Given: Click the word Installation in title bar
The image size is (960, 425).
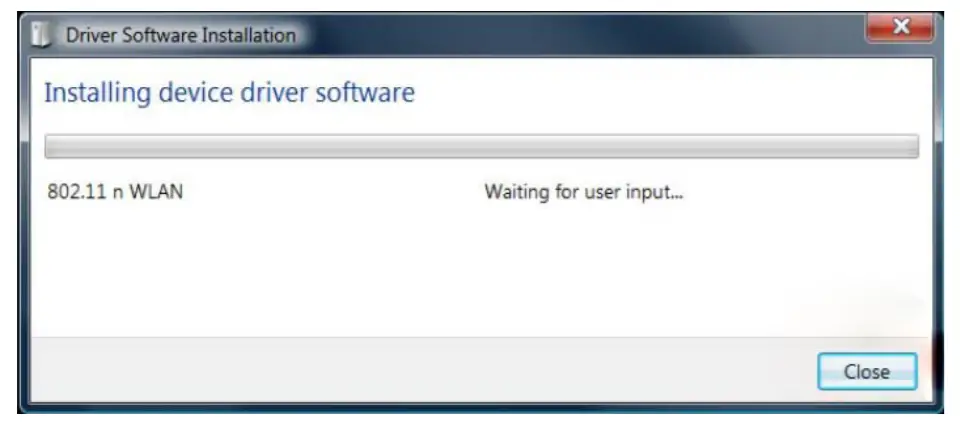Looking at the screenshot, I should tap(249, 36).
